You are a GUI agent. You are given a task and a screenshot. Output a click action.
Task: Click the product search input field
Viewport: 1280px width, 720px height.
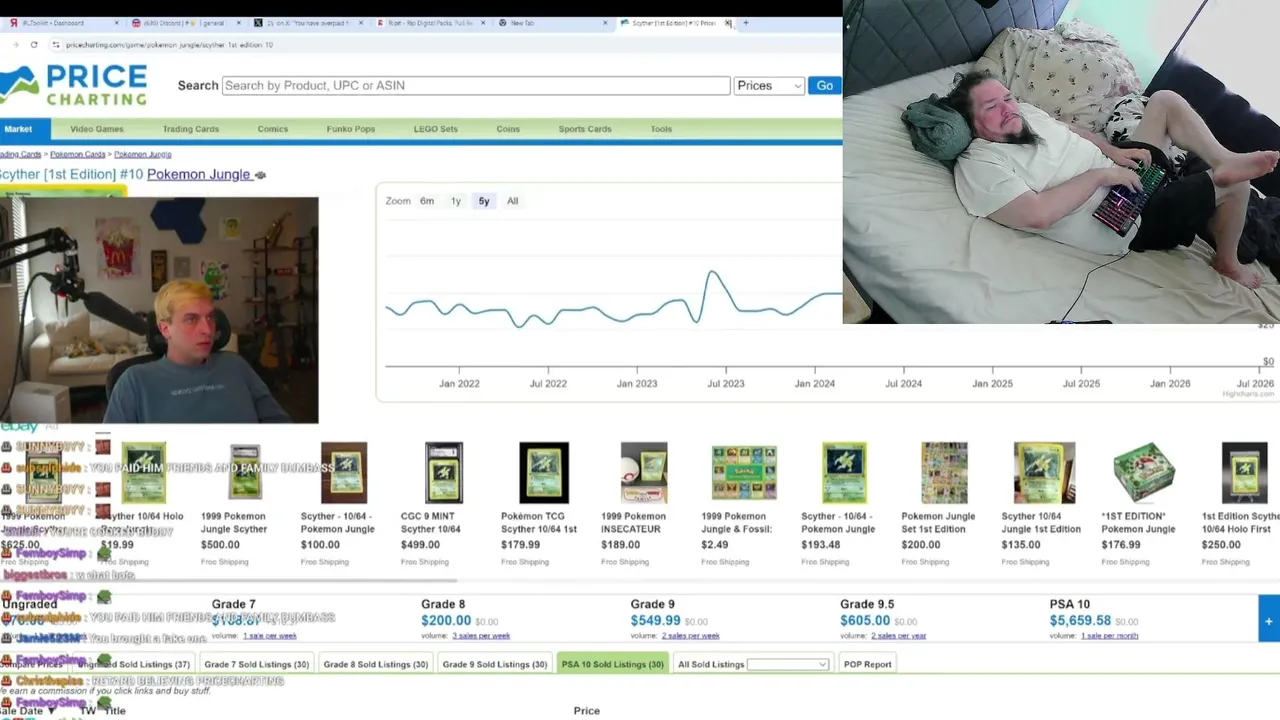coord(476,86)
